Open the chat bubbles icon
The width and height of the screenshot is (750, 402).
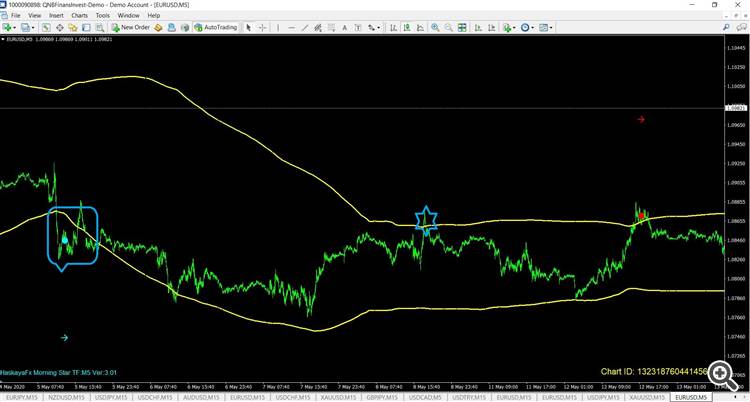click(x=741, y=27)
